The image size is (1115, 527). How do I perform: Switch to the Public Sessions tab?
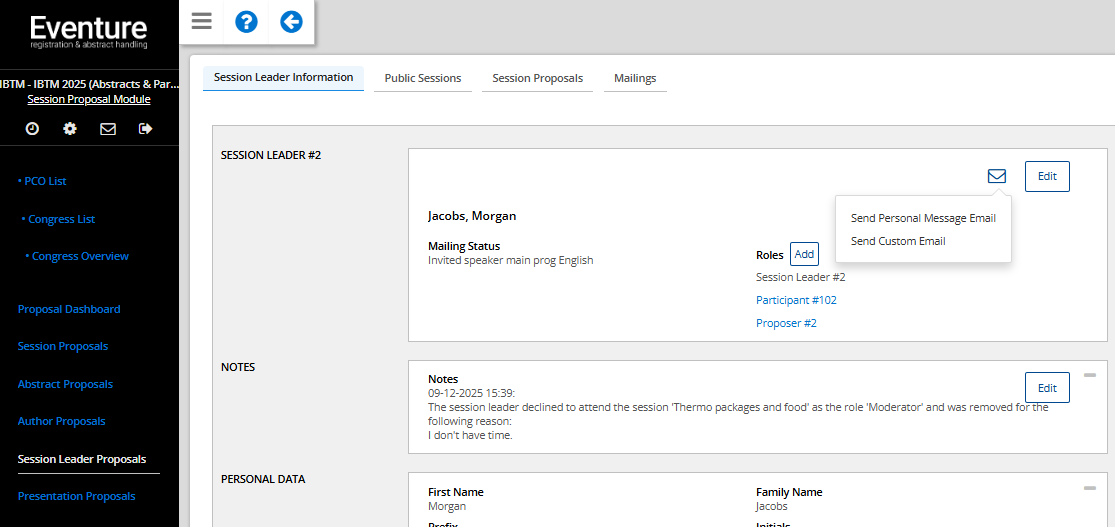(423, 78)
